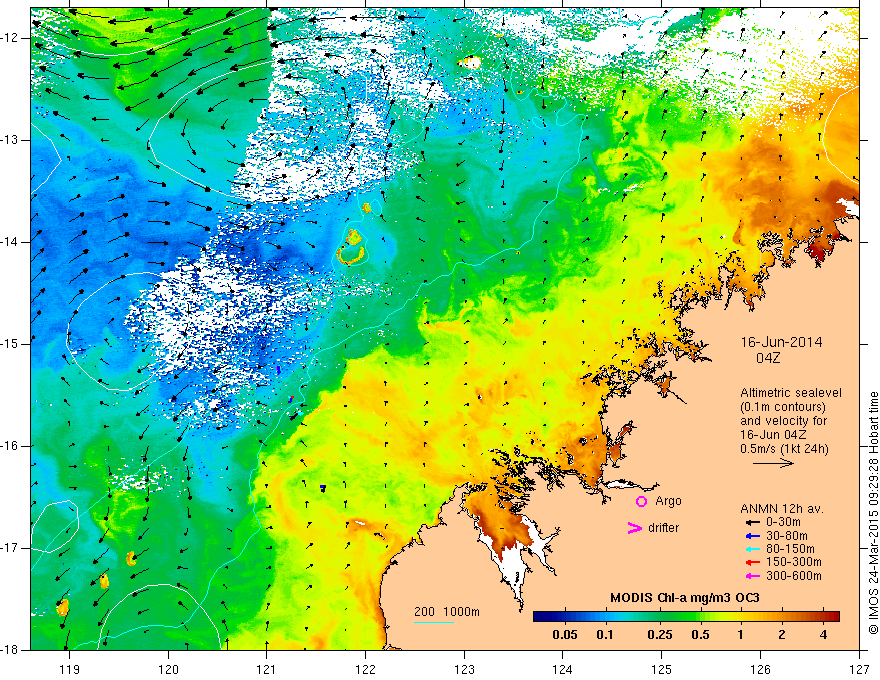Click the colour bar value 4
The width and height of the screenshot is (880, 680).
(823, 635)
